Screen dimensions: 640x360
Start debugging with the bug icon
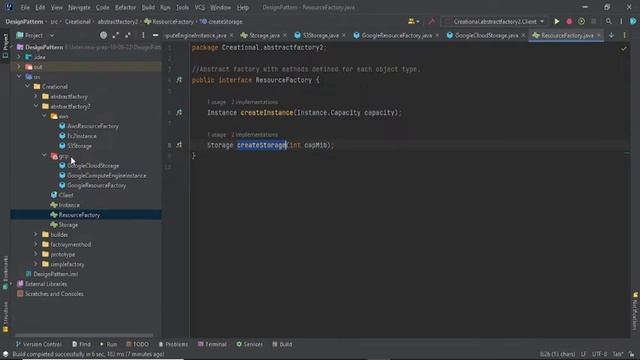coord(569,22)
